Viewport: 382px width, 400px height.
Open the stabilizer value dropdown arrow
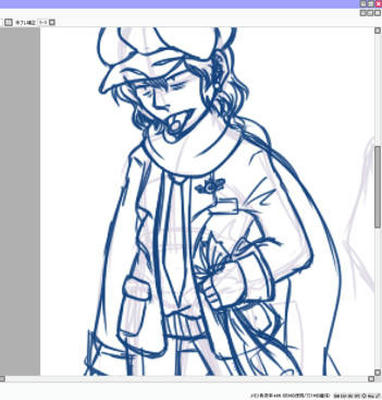pos(52,22)
